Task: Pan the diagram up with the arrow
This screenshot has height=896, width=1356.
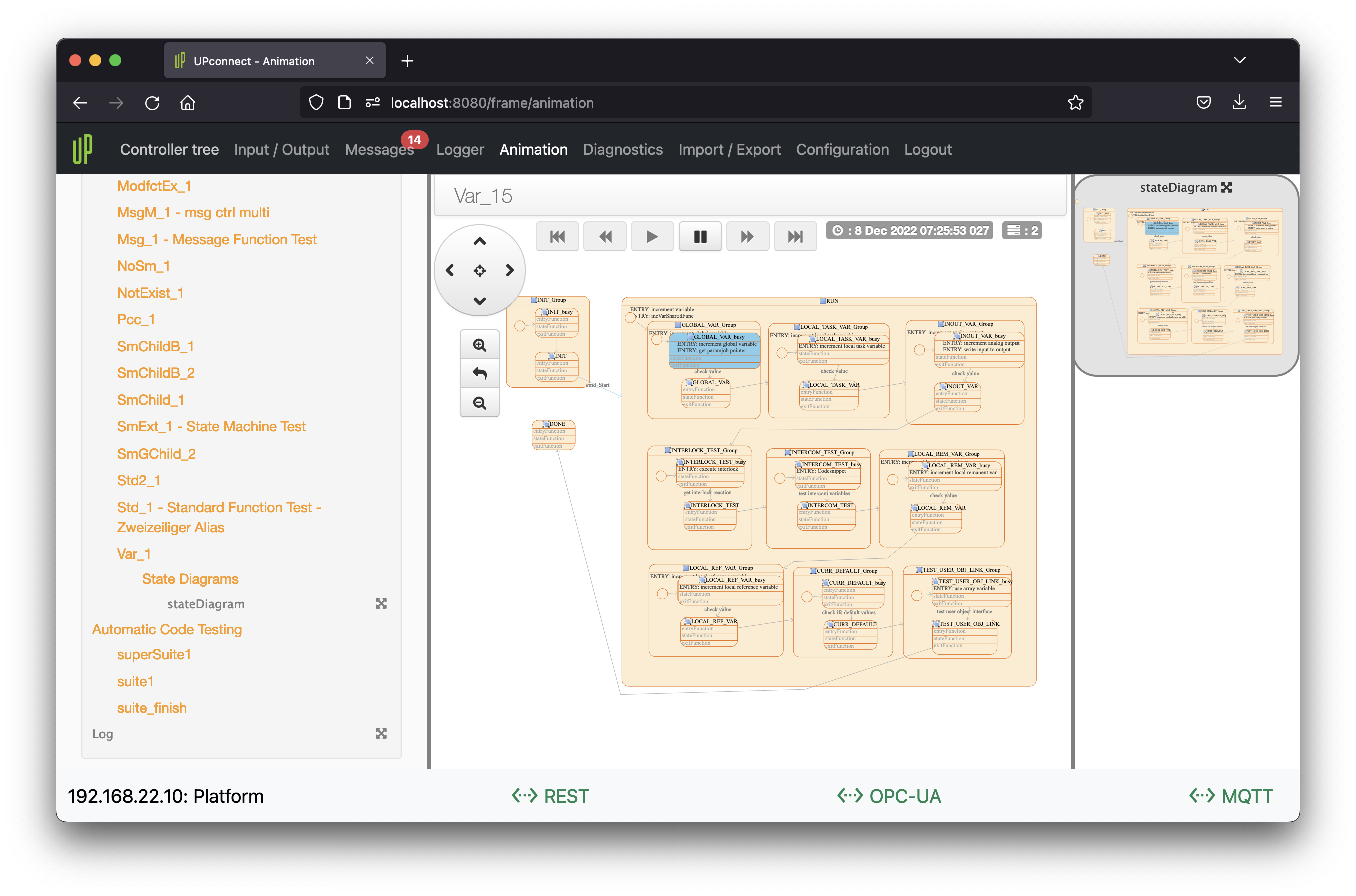Action: point(479,241)
